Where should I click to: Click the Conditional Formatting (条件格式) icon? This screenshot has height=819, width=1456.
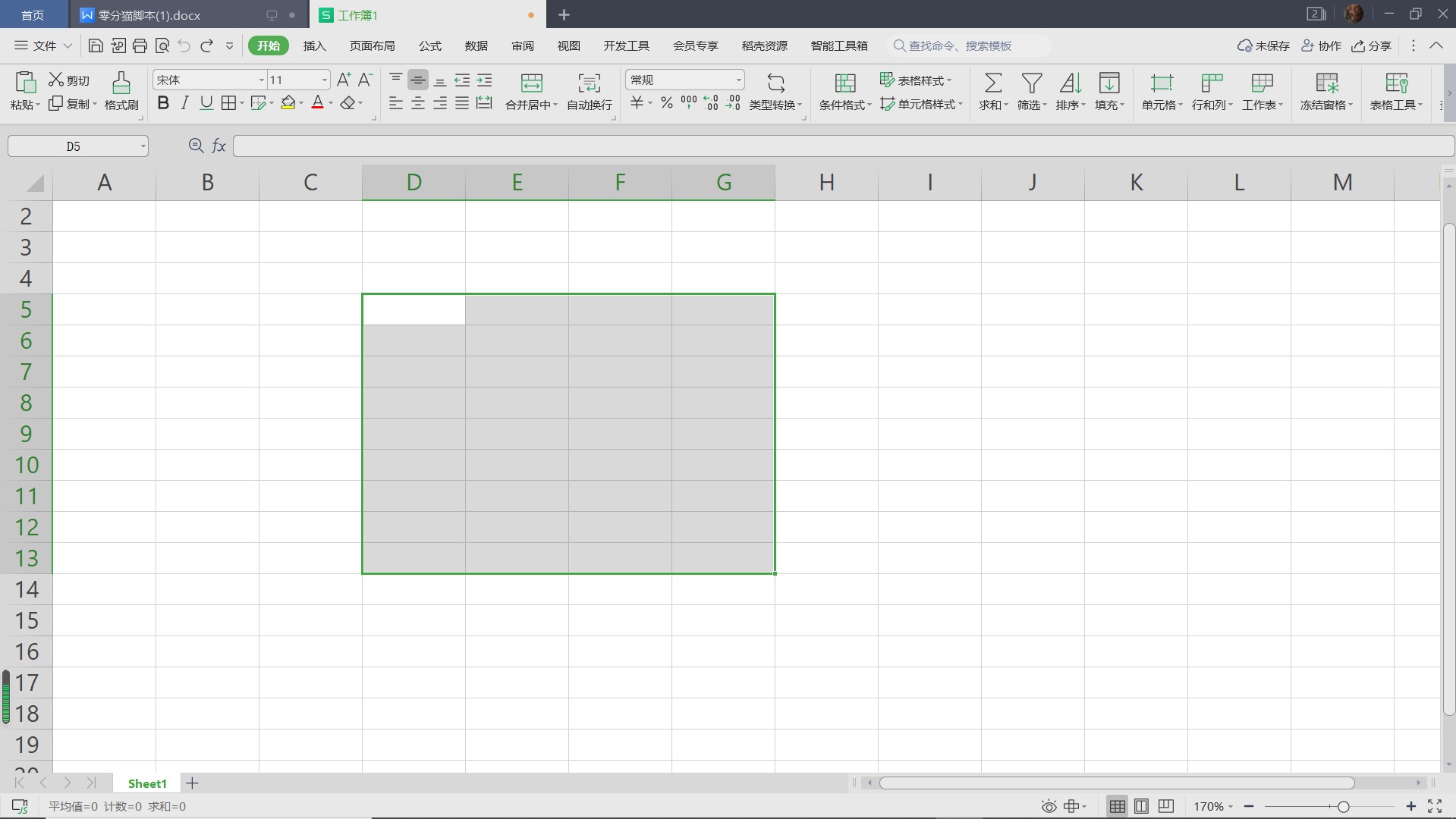tap(844, 83)
